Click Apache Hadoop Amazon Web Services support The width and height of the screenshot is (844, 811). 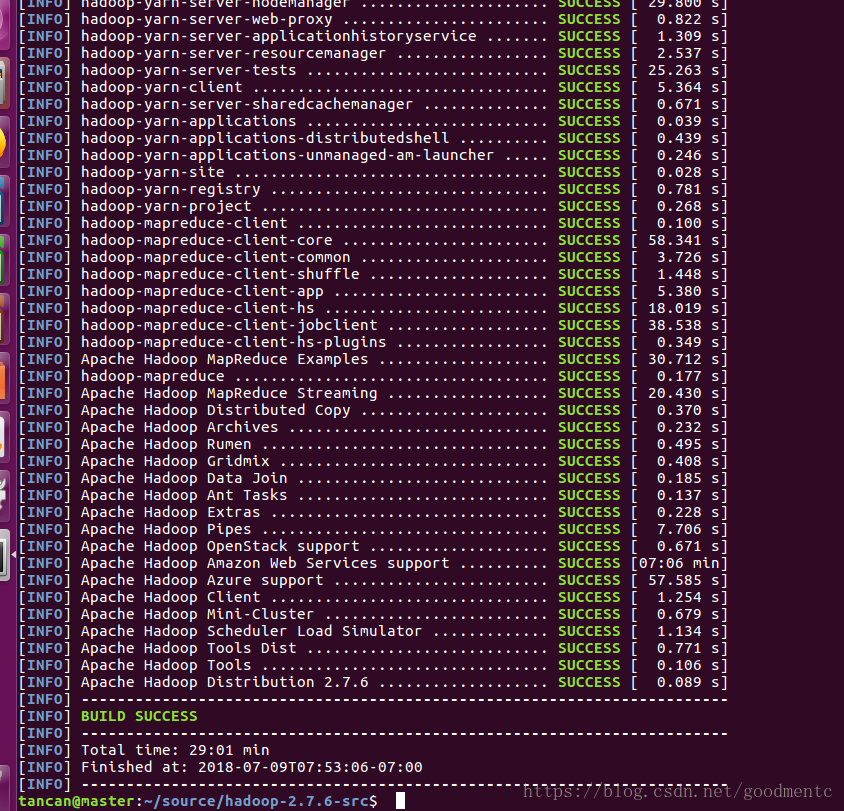[x=265, y=564]
